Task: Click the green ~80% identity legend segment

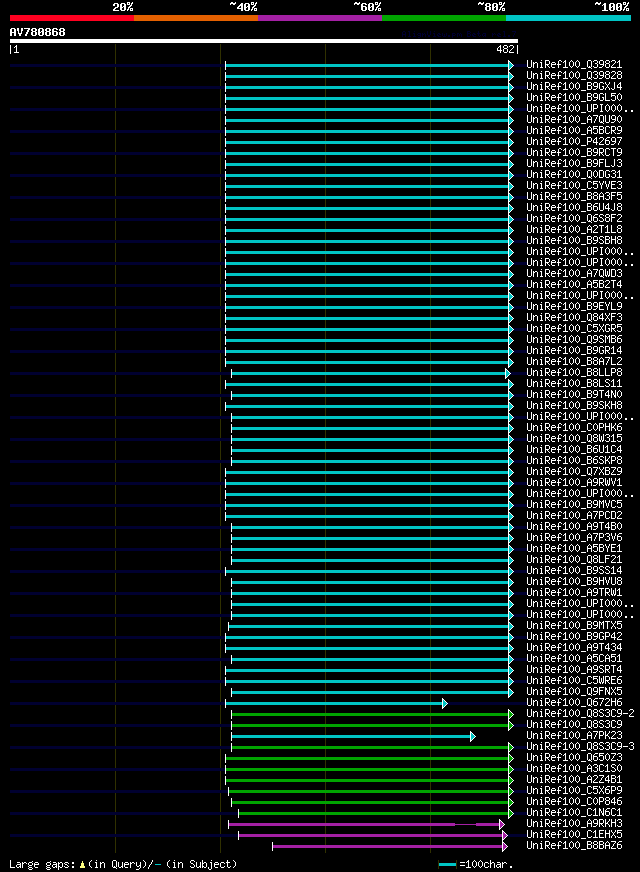Action: 444,18
